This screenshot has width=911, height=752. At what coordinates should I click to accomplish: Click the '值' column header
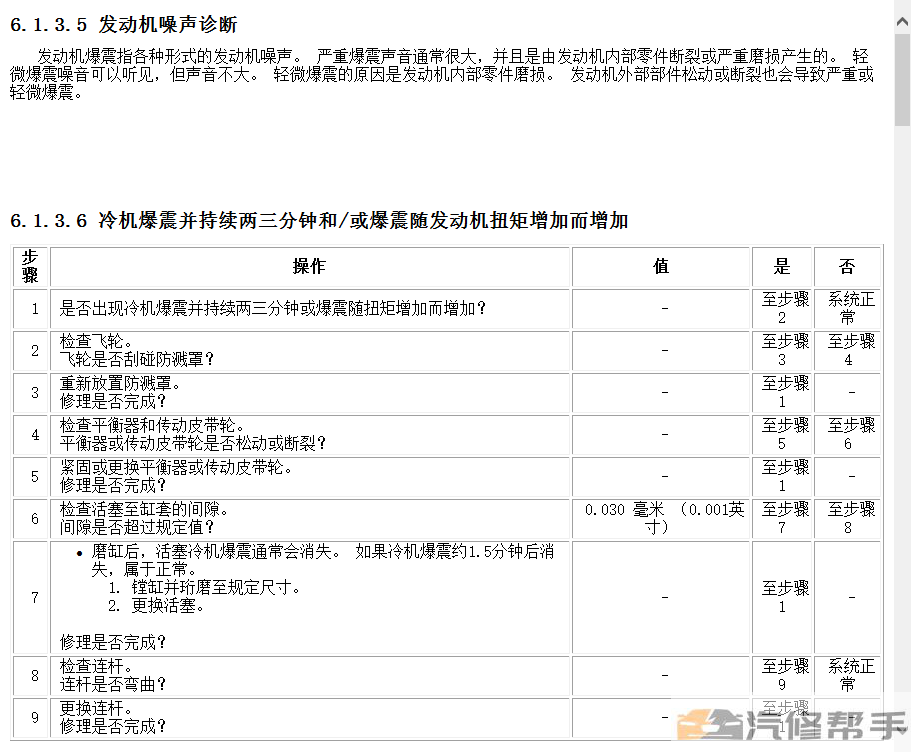(661, 267)
